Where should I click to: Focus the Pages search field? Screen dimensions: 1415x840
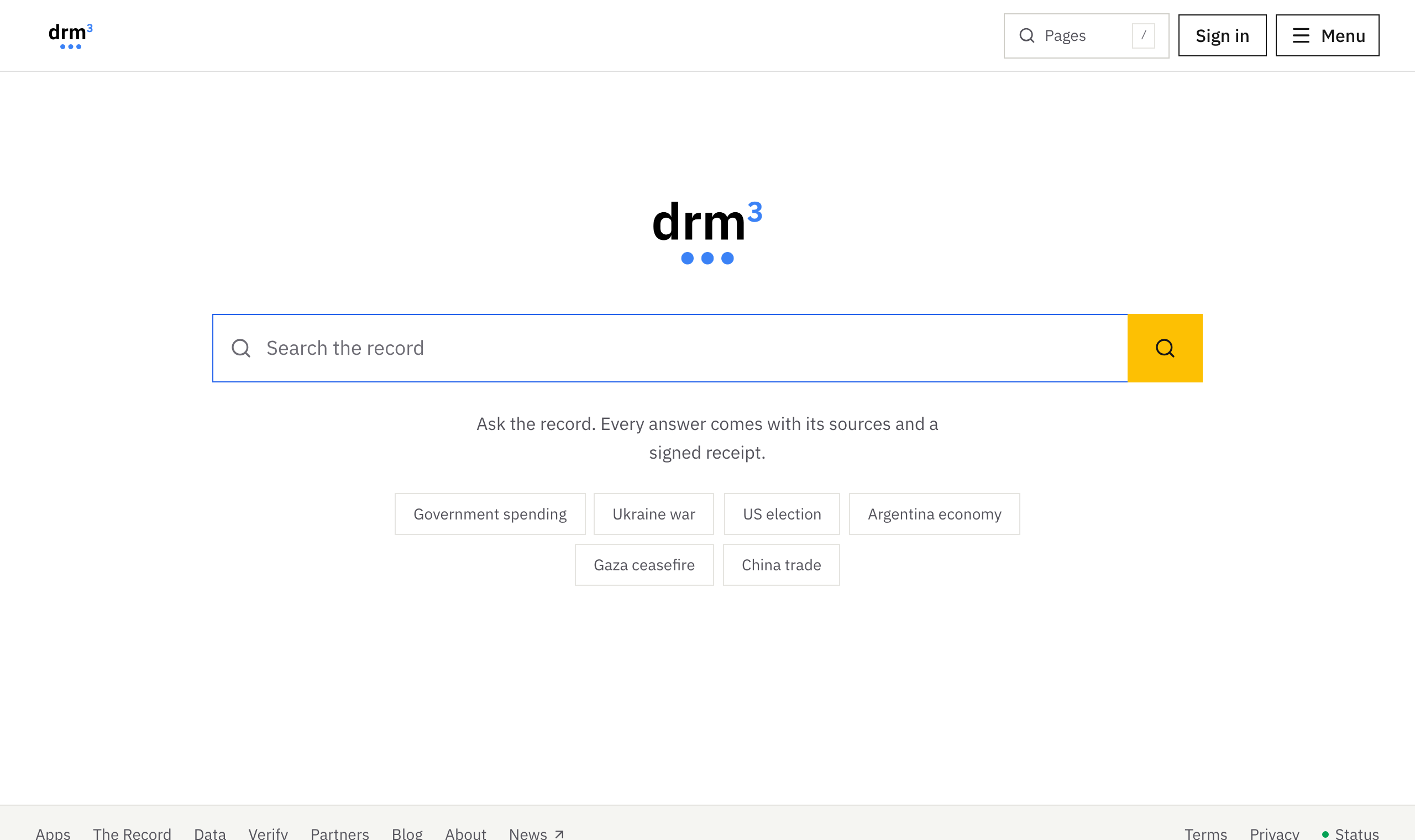1086,36
